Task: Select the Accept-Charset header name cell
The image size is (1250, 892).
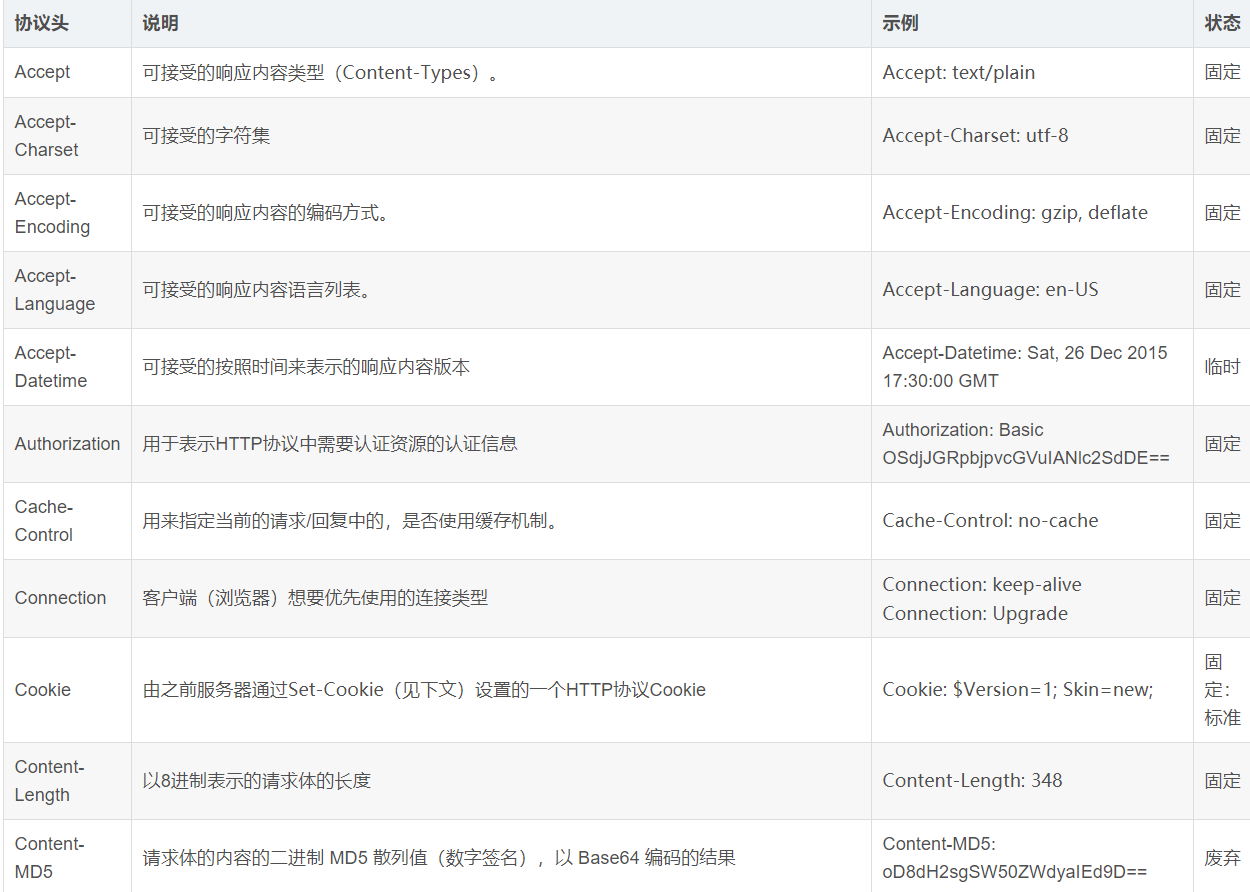Action: (x=46, y=136)
